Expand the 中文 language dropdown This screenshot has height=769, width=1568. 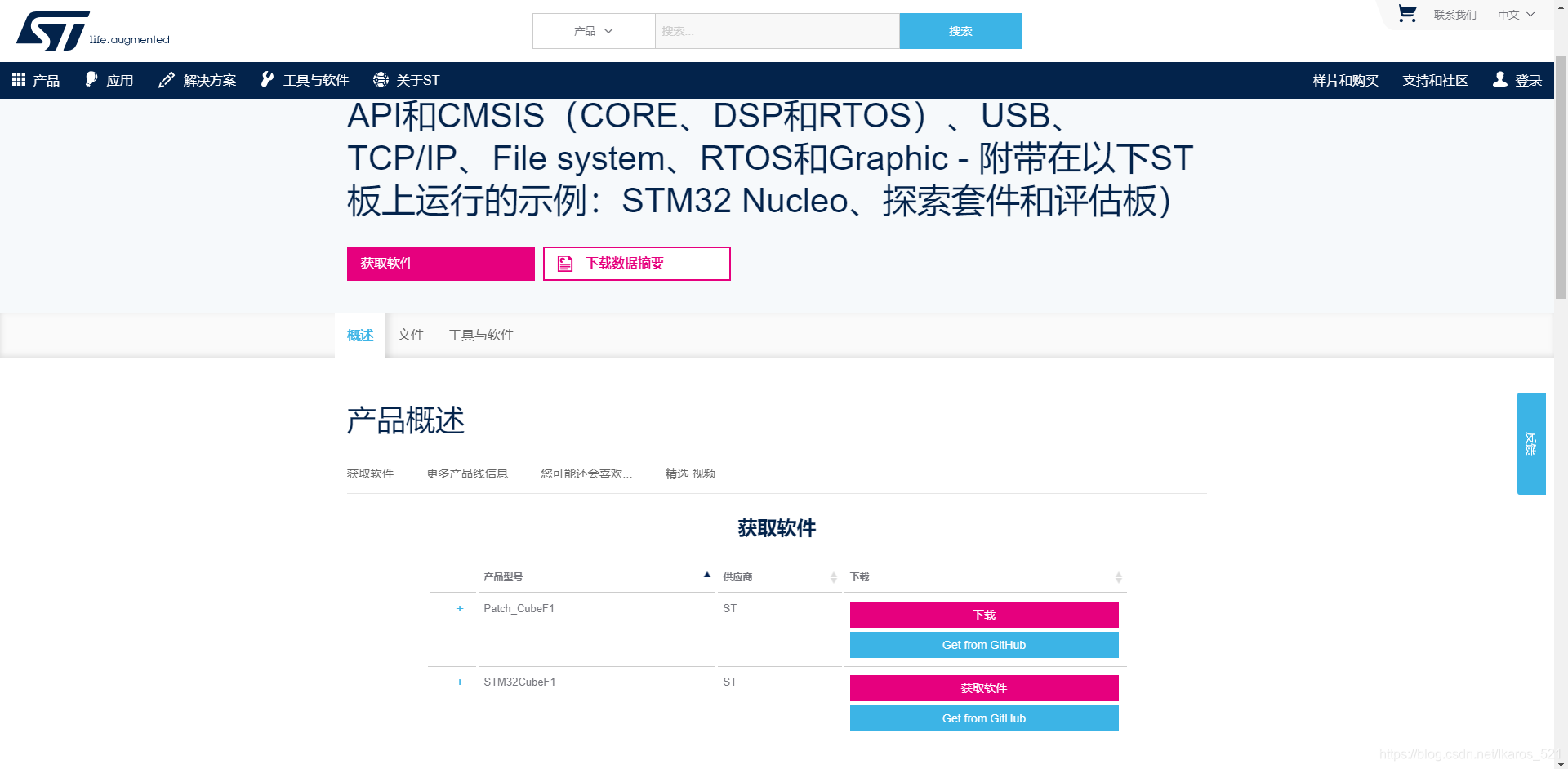point(1517,15)
